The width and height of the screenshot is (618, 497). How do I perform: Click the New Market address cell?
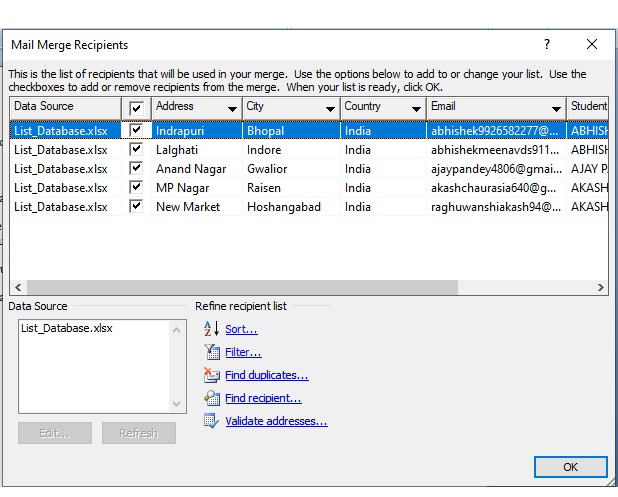[x=197, y=207]
